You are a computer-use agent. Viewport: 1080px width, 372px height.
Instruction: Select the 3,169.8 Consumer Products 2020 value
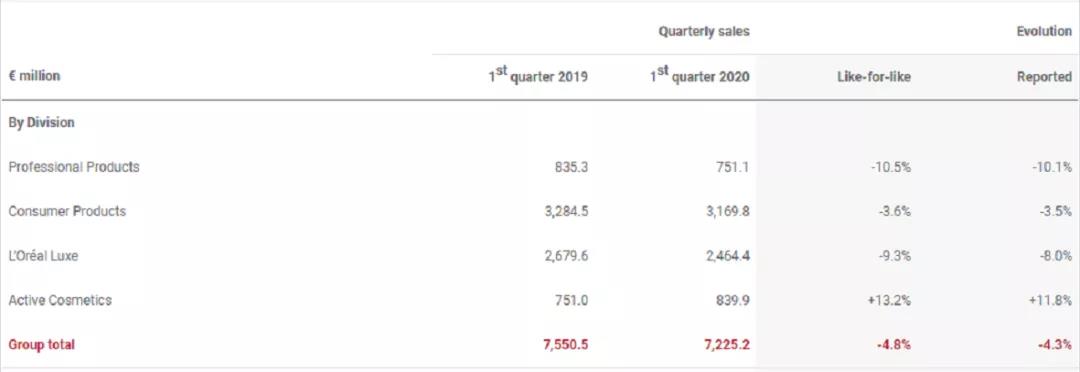pos(727,211)
